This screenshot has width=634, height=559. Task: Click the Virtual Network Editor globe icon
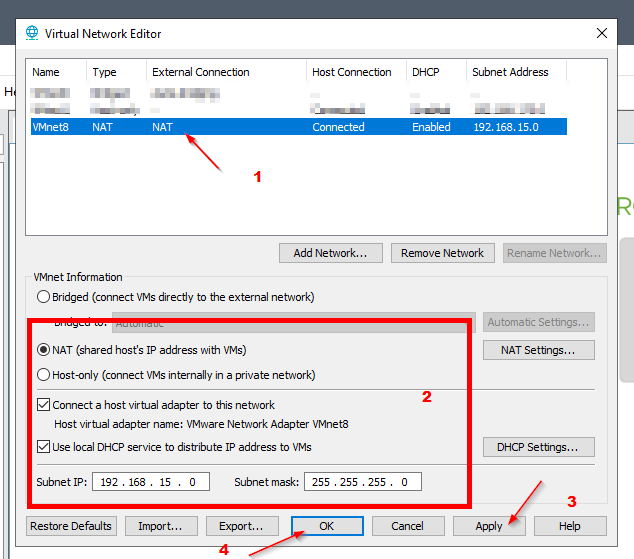(32, 33)
